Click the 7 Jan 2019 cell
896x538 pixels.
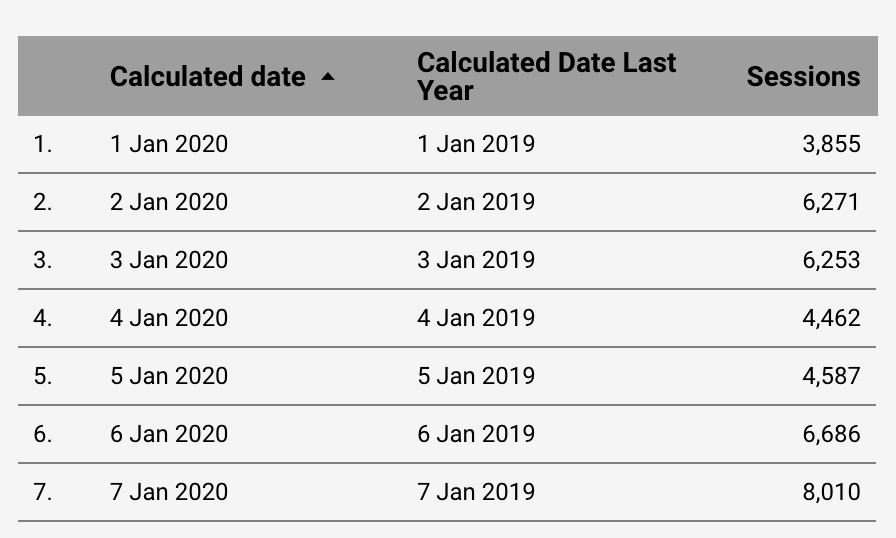[x=476, y=492]
